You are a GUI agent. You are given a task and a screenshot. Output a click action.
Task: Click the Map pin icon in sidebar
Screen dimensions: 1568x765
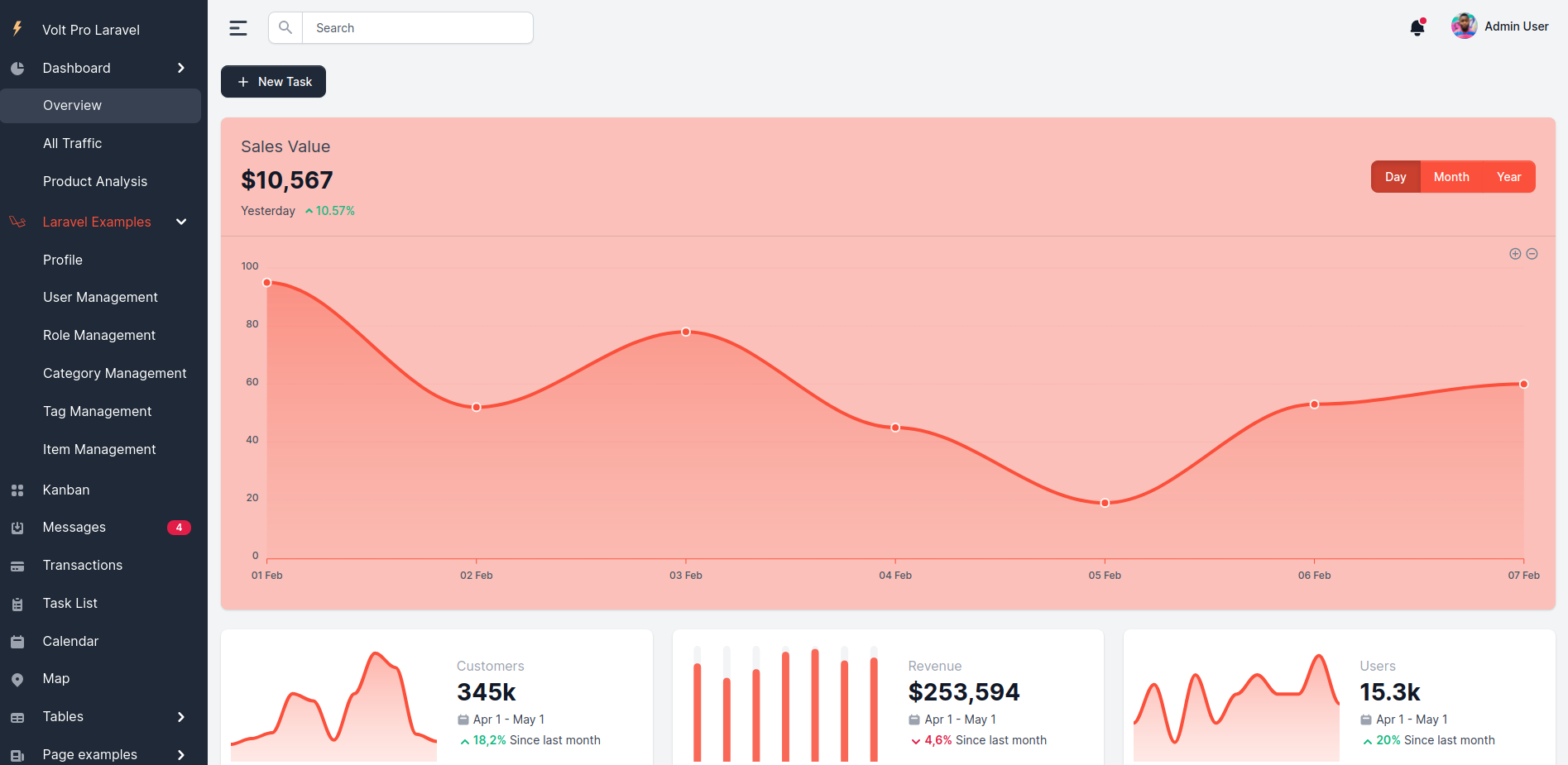pyautogui.click(x=17, y=678)
